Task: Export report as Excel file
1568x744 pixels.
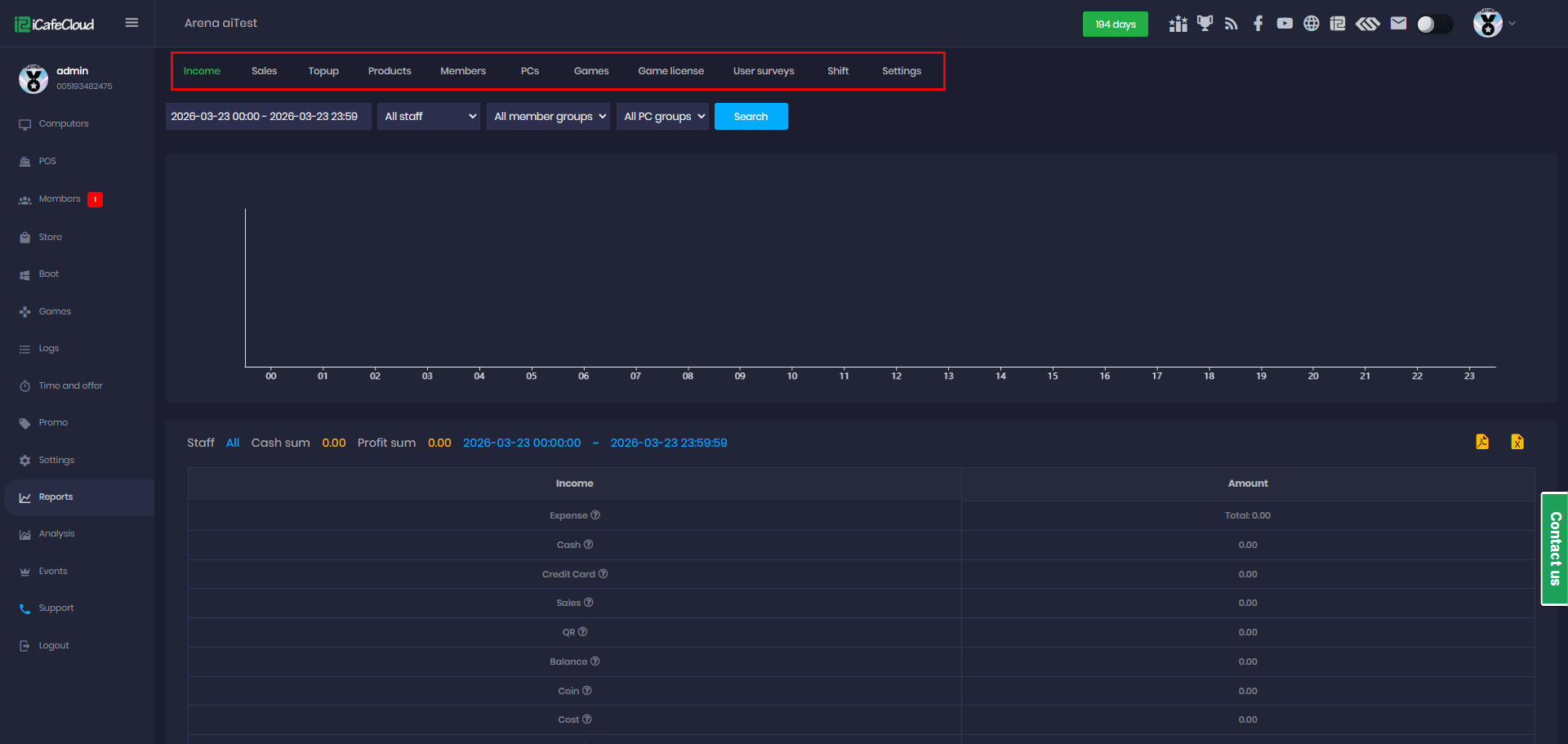Action: (1517, 442)
